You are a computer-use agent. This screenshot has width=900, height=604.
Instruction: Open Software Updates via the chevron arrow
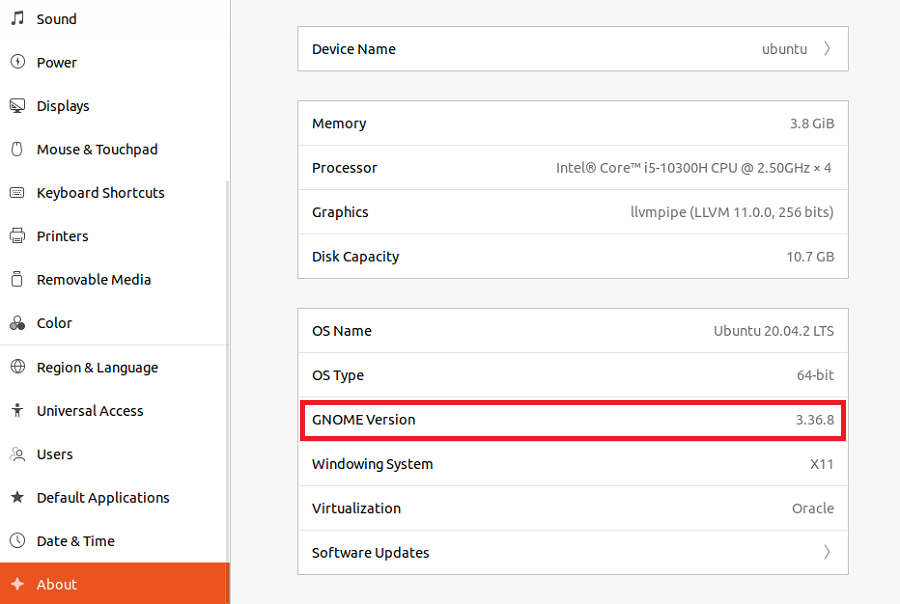827,552
